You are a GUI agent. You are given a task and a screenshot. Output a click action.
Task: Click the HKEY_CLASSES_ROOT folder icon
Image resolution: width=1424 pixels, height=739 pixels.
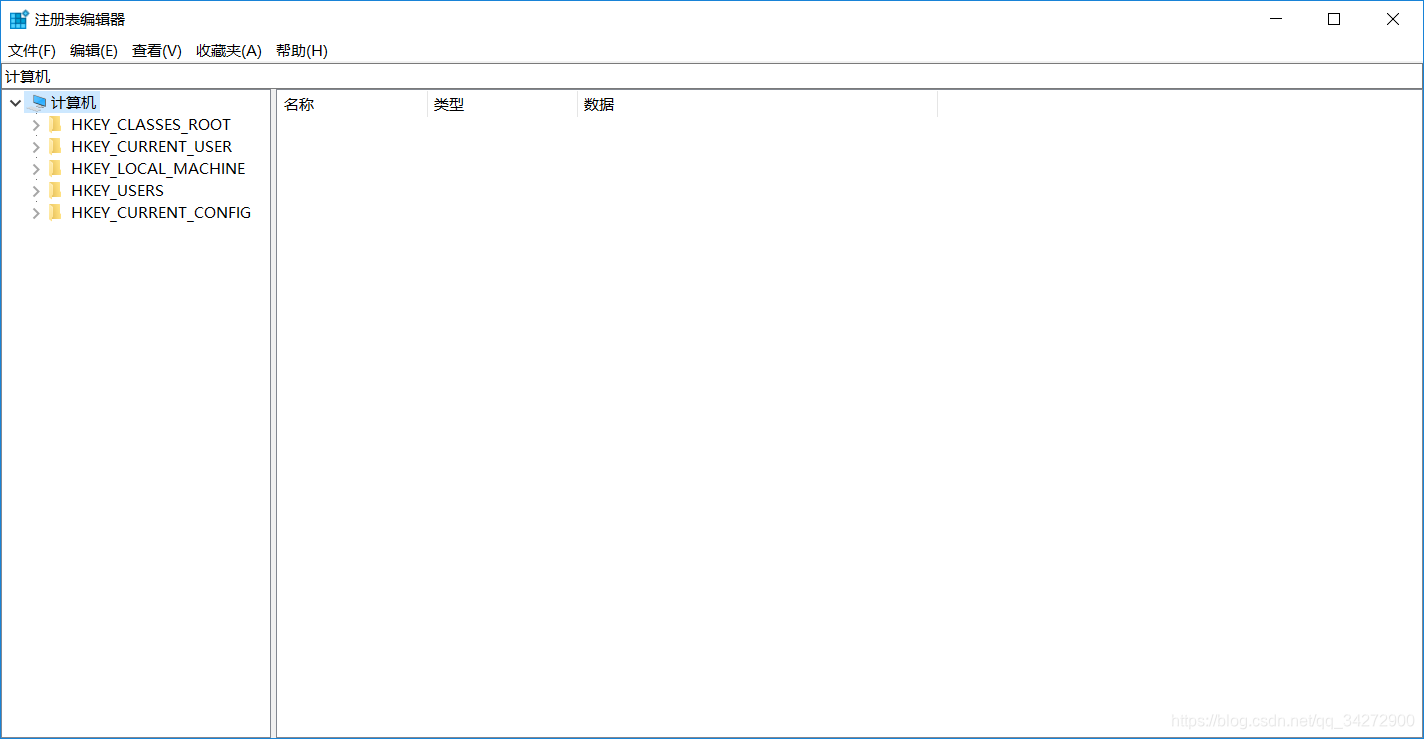tap(55, 124)
